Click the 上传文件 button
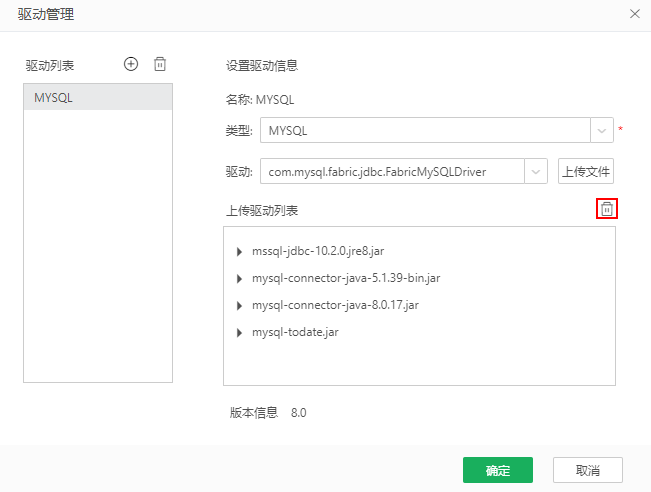The image size is (651, 492). tap(585, 171)
